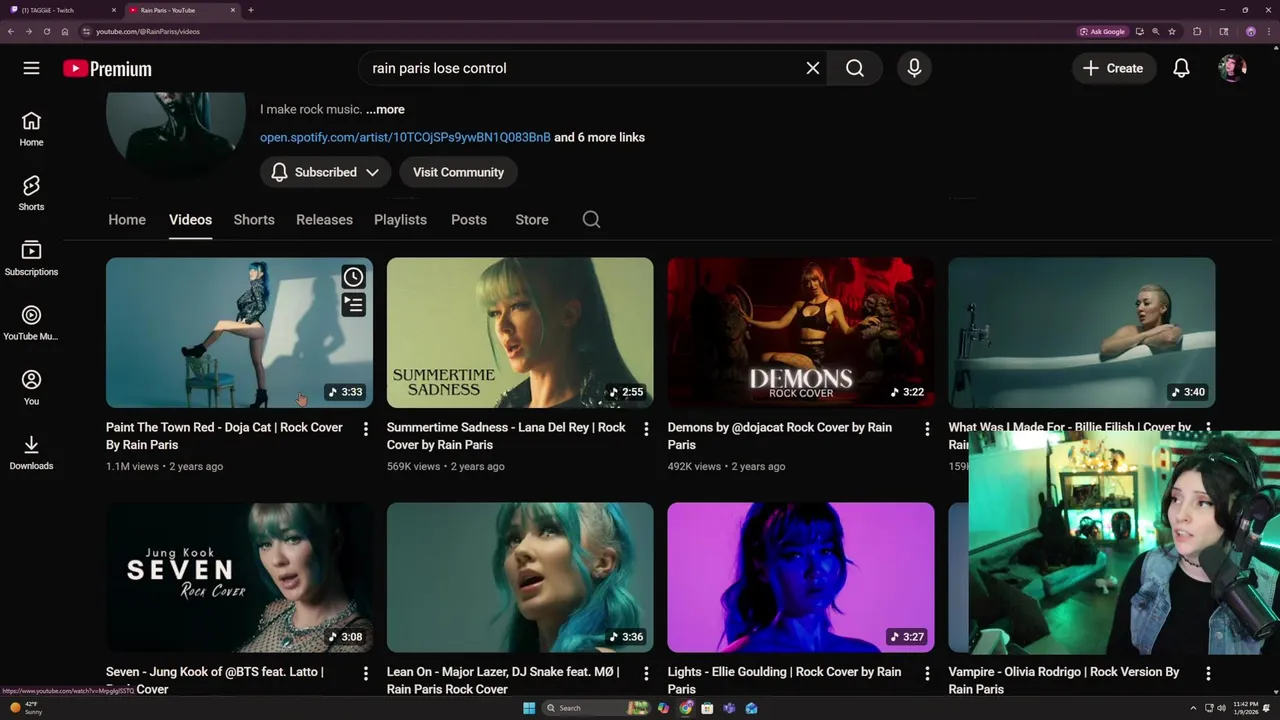Go to Home in the sidebar
The width and height of the screenshot is (1280, 720).
click(31, 129)
